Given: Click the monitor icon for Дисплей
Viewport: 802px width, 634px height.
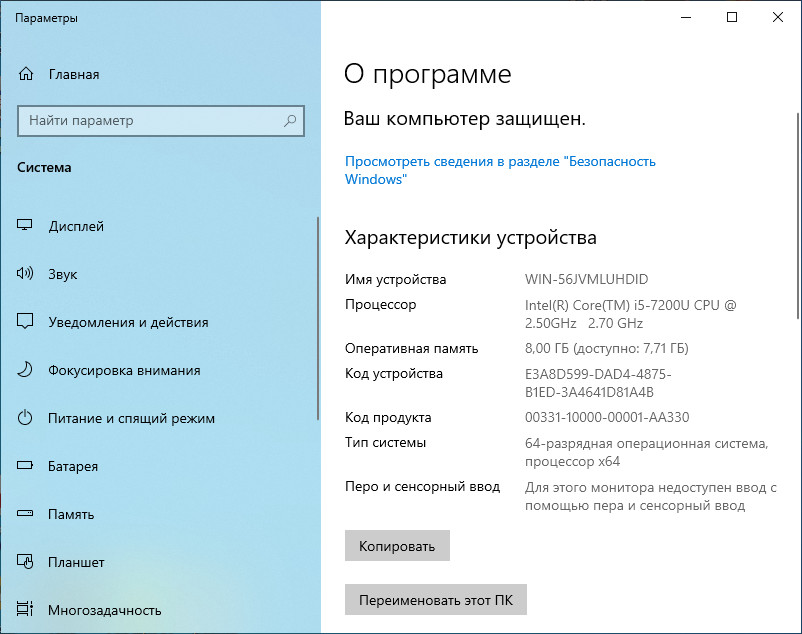Looking at the screenshot, I should [x=26, y=226].
